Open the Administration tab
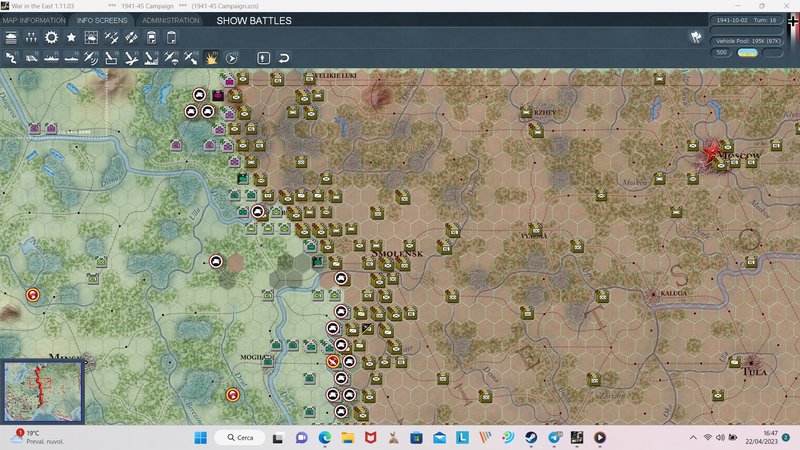 [x=170, y=20]
